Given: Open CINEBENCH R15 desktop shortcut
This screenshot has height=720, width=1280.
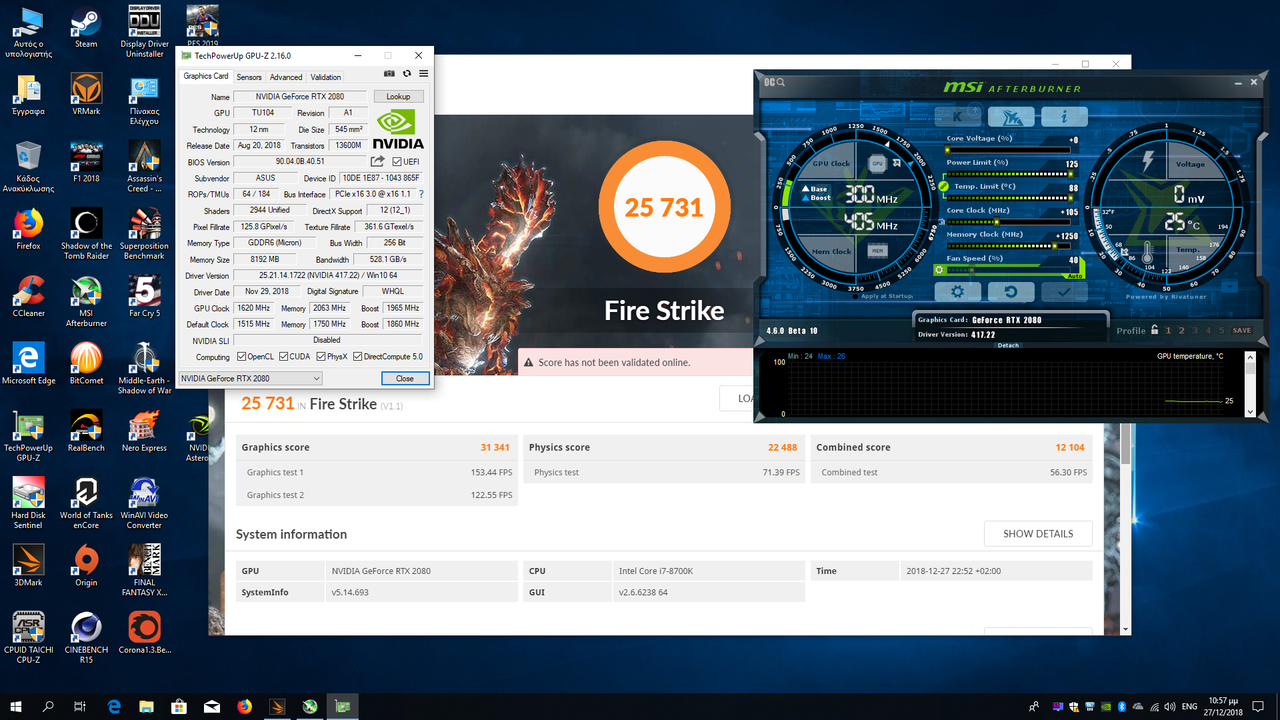Looking at the screenshot, I should click(86, 638).
